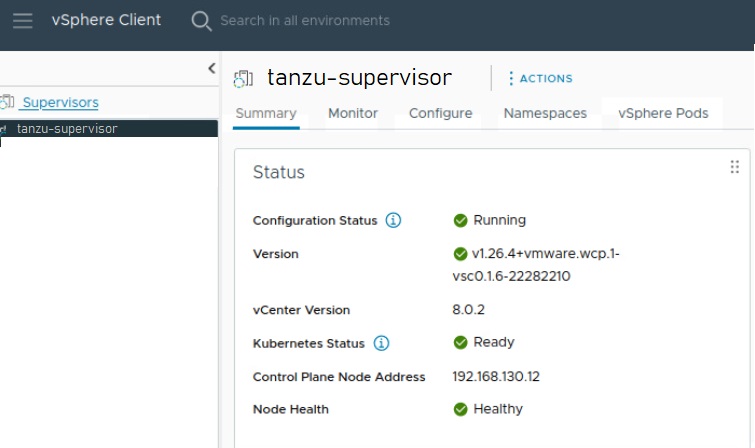Viewport: 755px width, 448px height.
Task: Open the Actions dropdown menu
Action: 540,78
